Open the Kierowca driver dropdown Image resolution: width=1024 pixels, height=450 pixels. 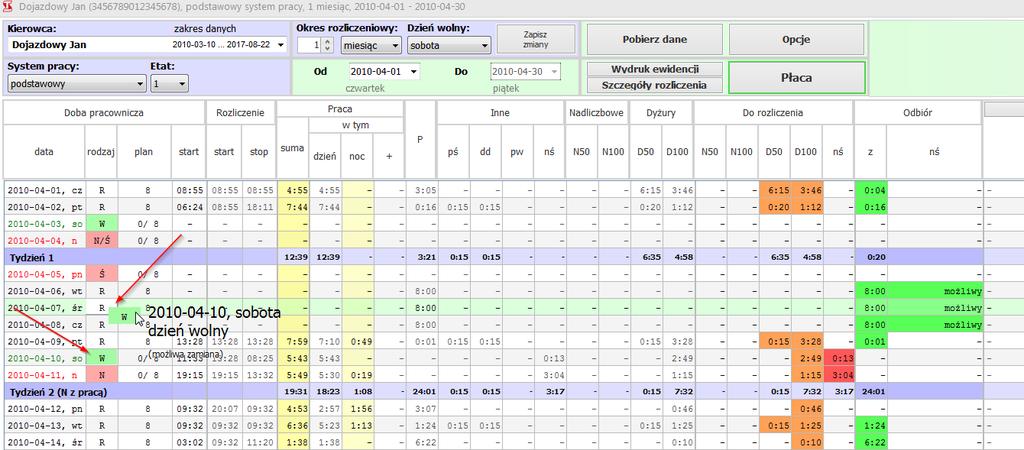point(280,45)
